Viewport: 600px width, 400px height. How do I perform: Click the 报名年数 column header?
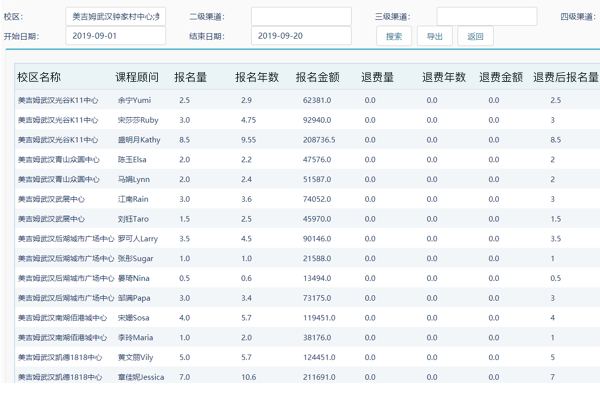pos(258,78)
